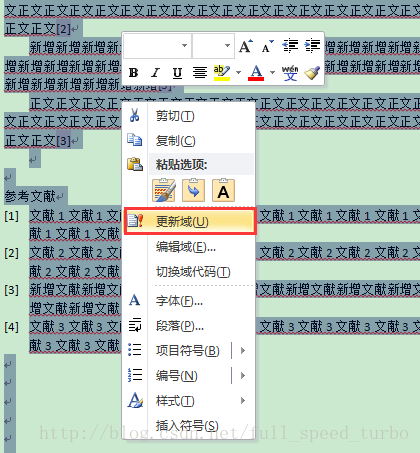Choose 剪切(T) from context menu

175,116
